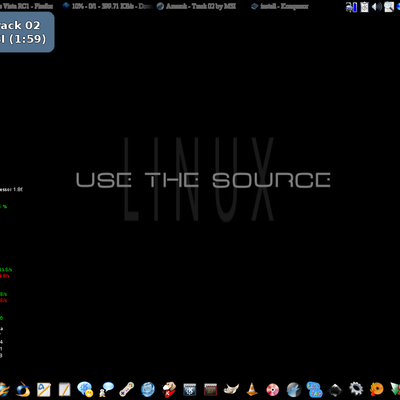The width and height of the screenshot is (400, 400).
Task: Launch the orange P application icon
Action: tap(377, 389)
